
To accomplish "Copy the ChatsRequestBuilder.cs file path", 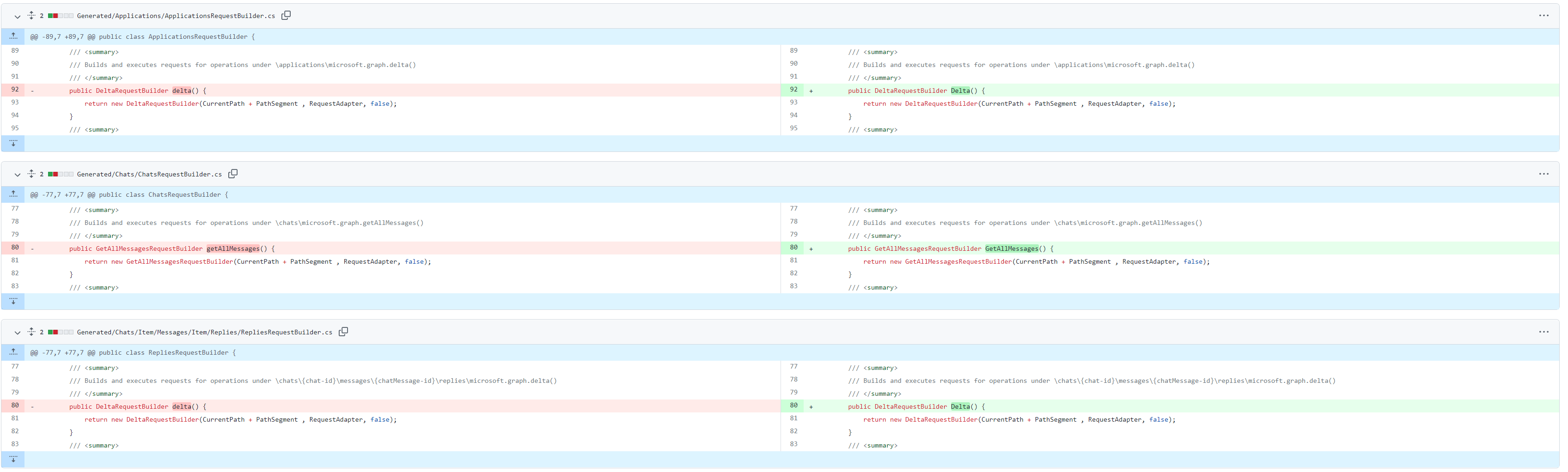I will pyautogui.click(x=232, y=174).
